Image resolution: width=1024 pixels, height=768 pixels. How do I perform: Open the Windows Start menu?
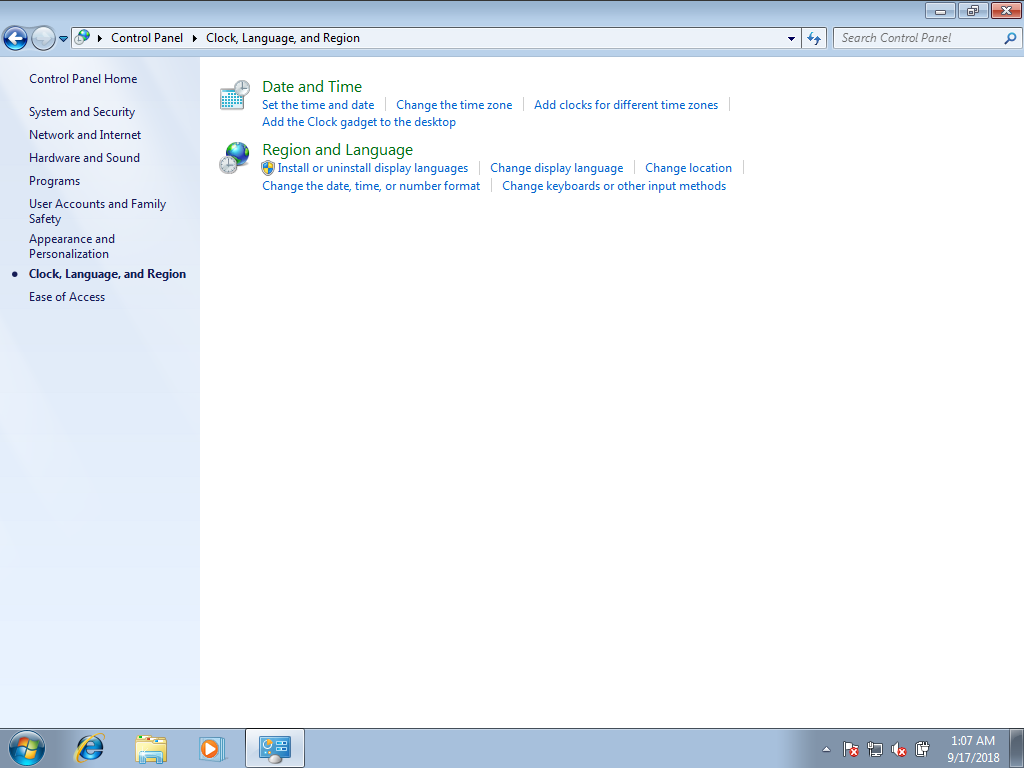click(x=27, y=748)
